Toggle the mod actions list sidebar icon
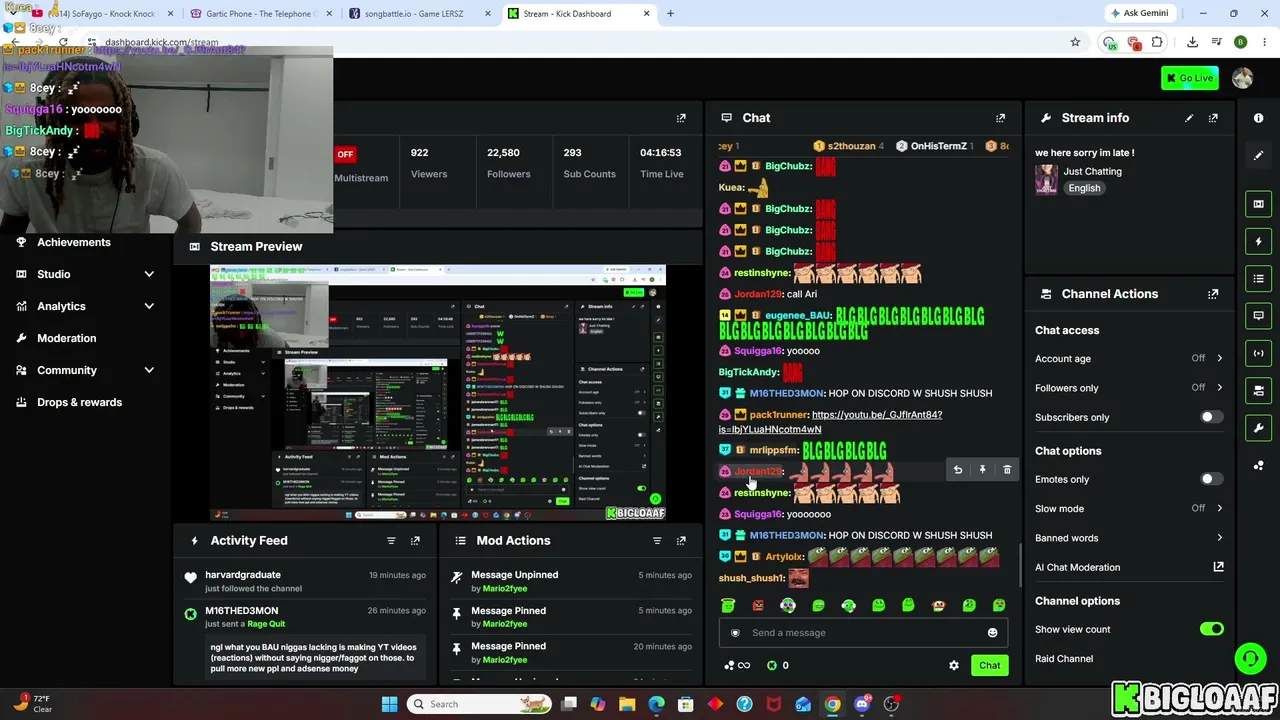 coord(1258,278)
